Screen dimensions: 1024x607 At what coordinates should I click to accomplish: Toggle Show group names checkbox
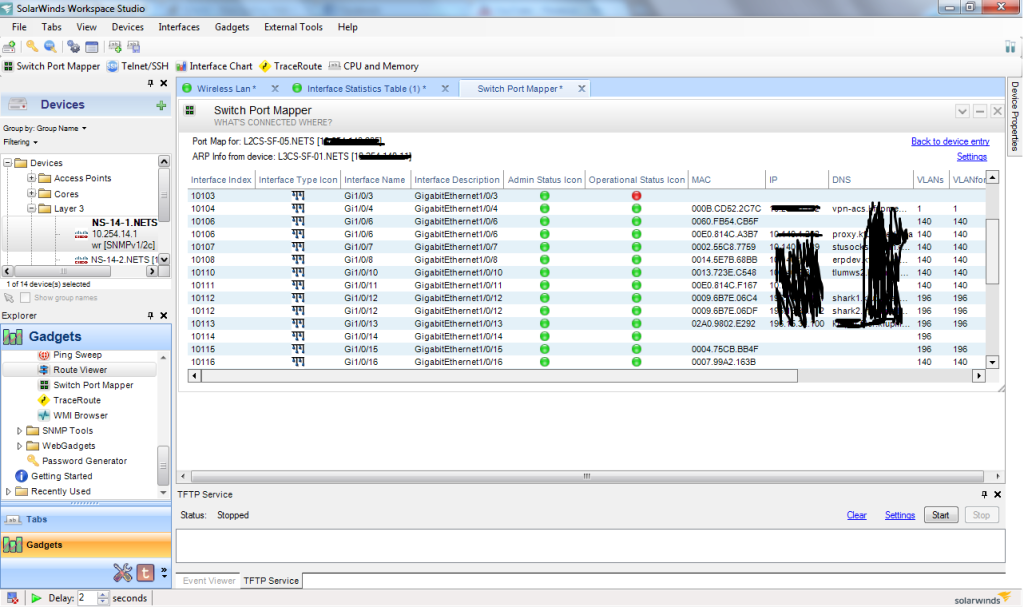point(25,298)
